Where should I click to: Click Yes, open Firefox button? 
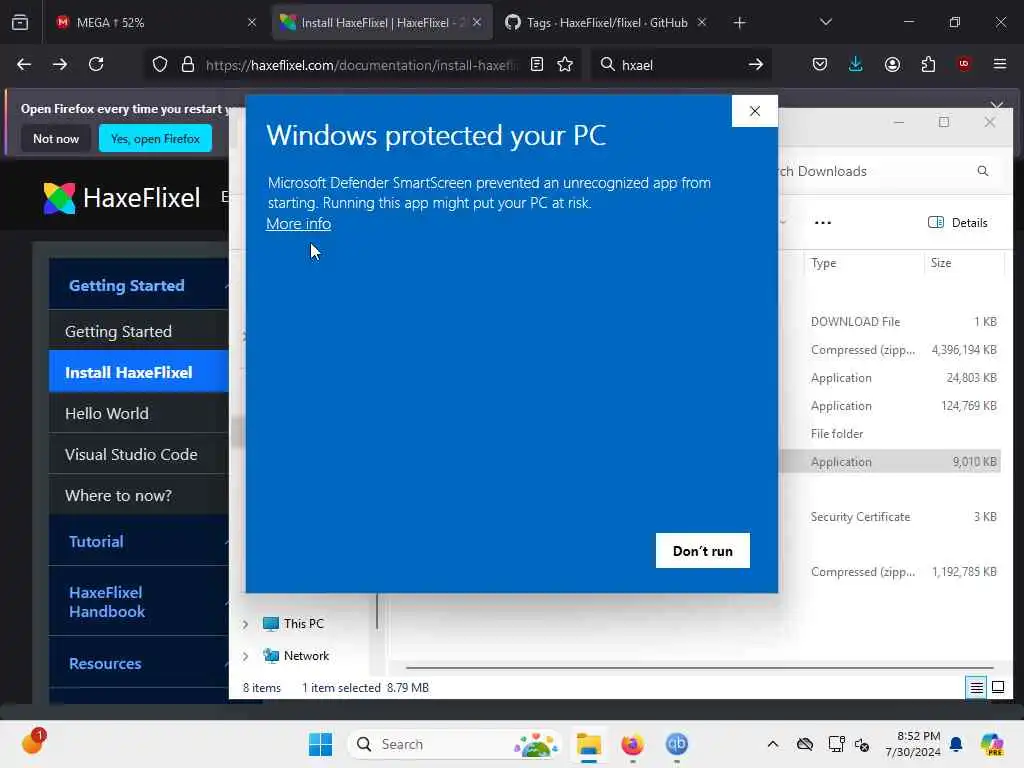[155, 138]
